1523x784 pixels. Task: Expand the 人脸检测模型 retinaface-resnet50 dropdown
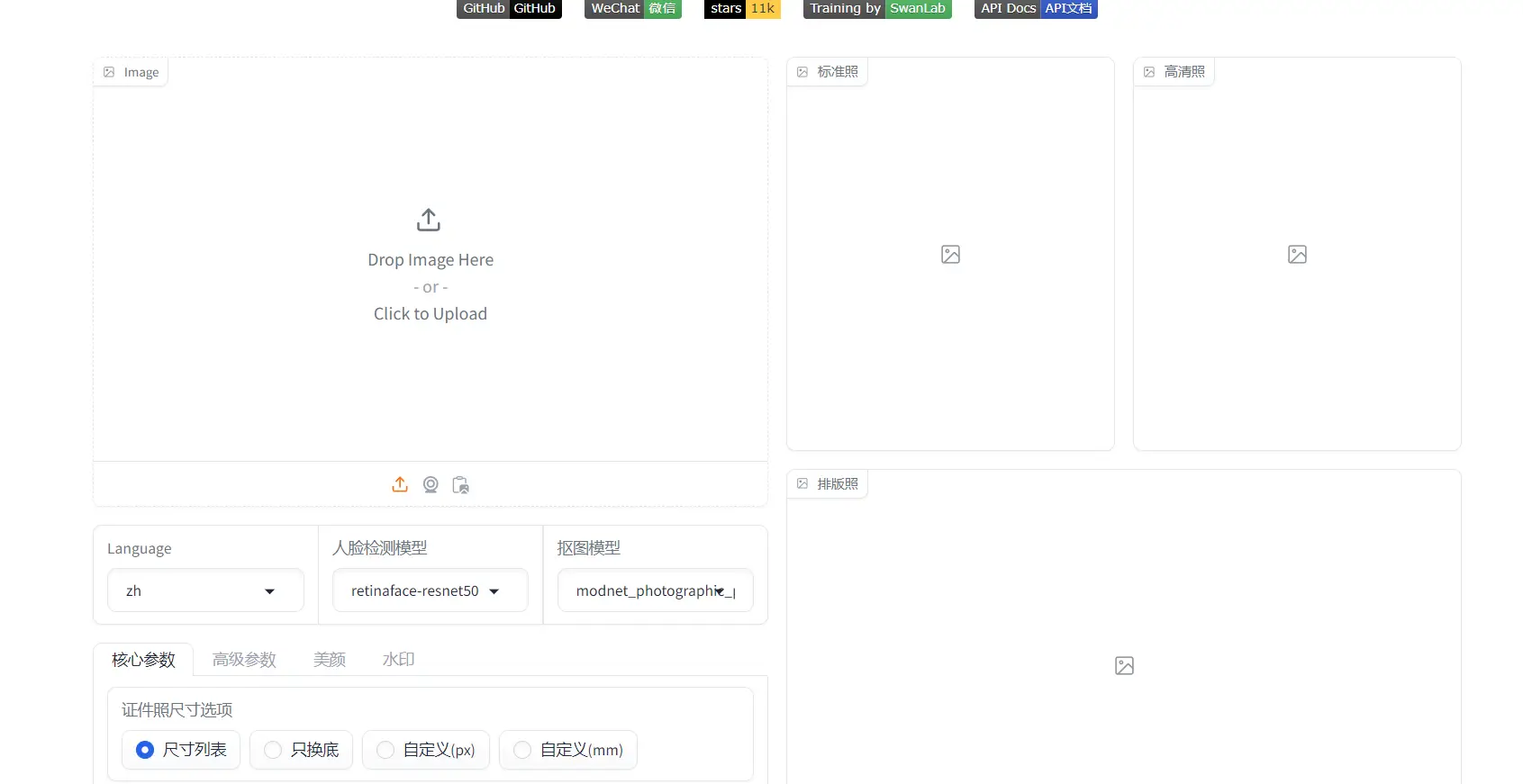[430, 590]
